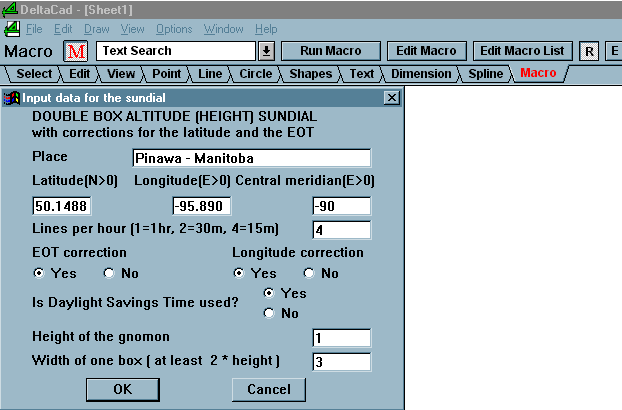Click the DeltaCad document icon beside File
This screenshot has width=622, height=410.
tap(12, 29)
